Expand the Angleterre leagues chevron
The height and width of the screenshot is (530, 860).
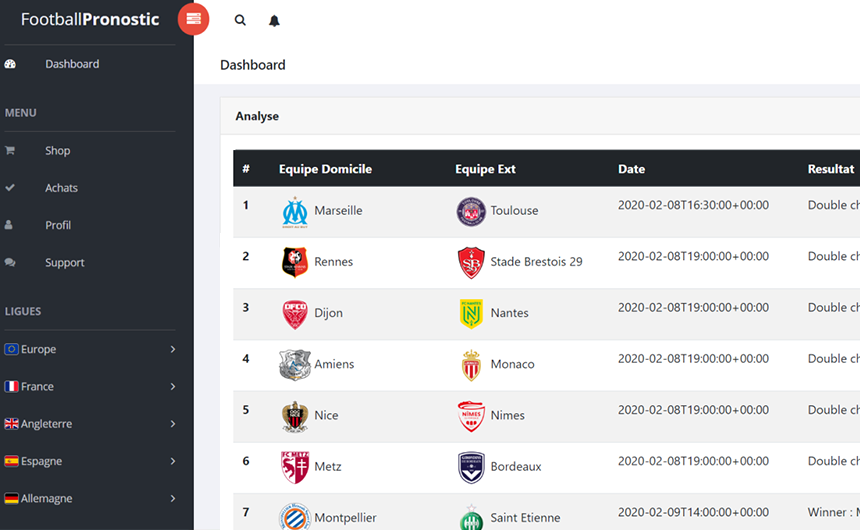pyautogui.click(x=173, y=424)
